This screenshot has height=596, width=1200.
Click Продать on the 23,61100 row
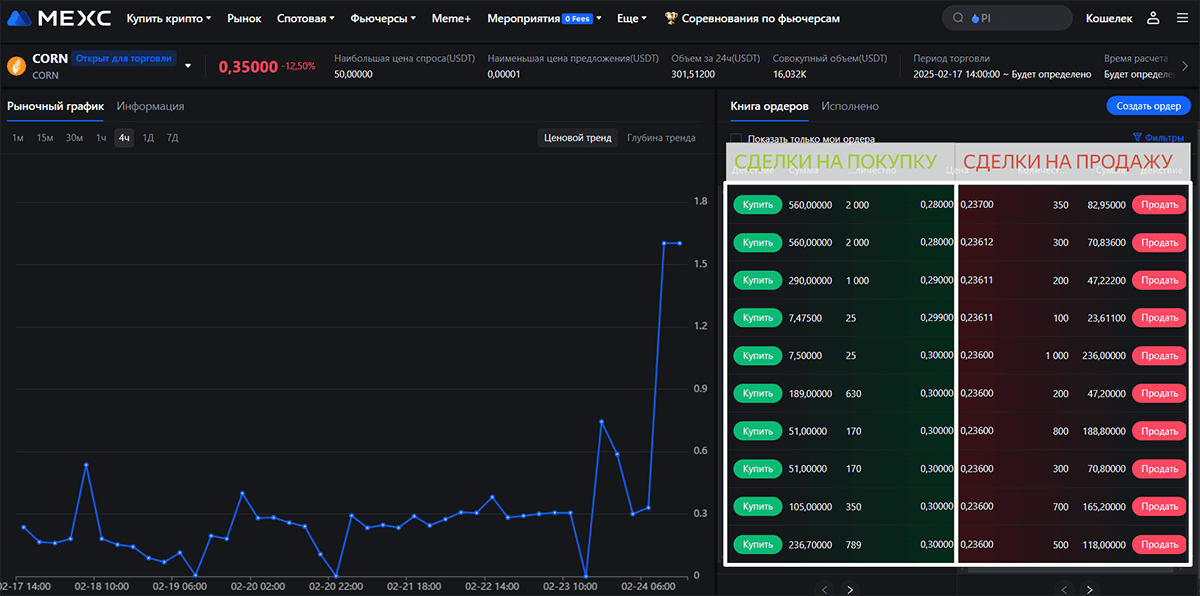click(x=1159, y=318)
